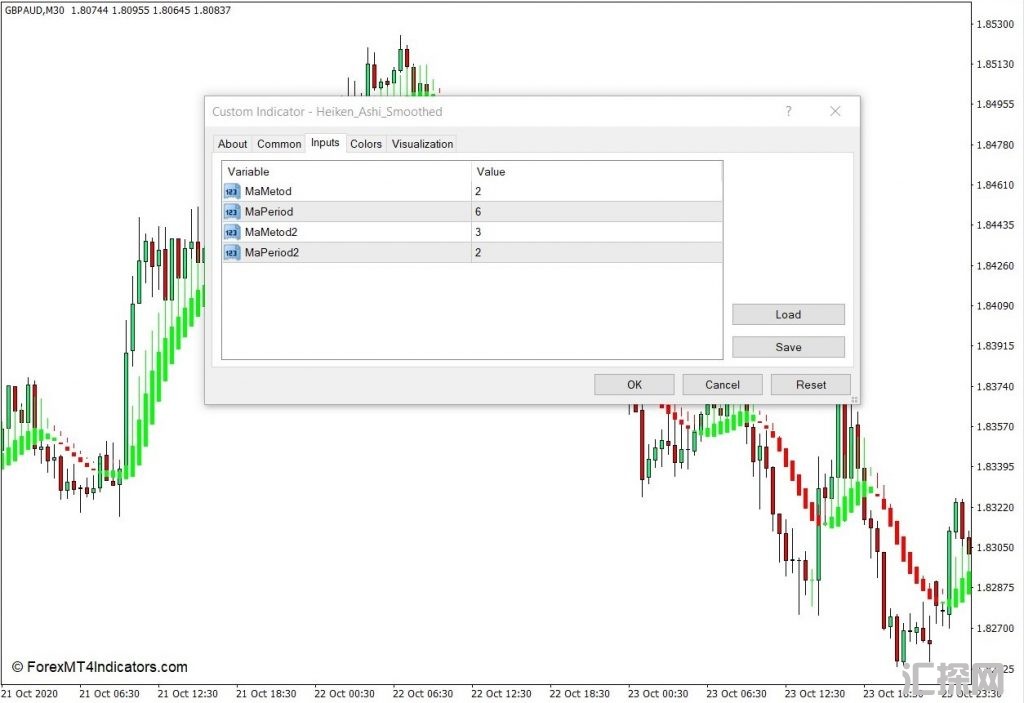Click the MaPeriod2 variable type icon
Viewport: 1024px width, 703px height.
[232, 253]
